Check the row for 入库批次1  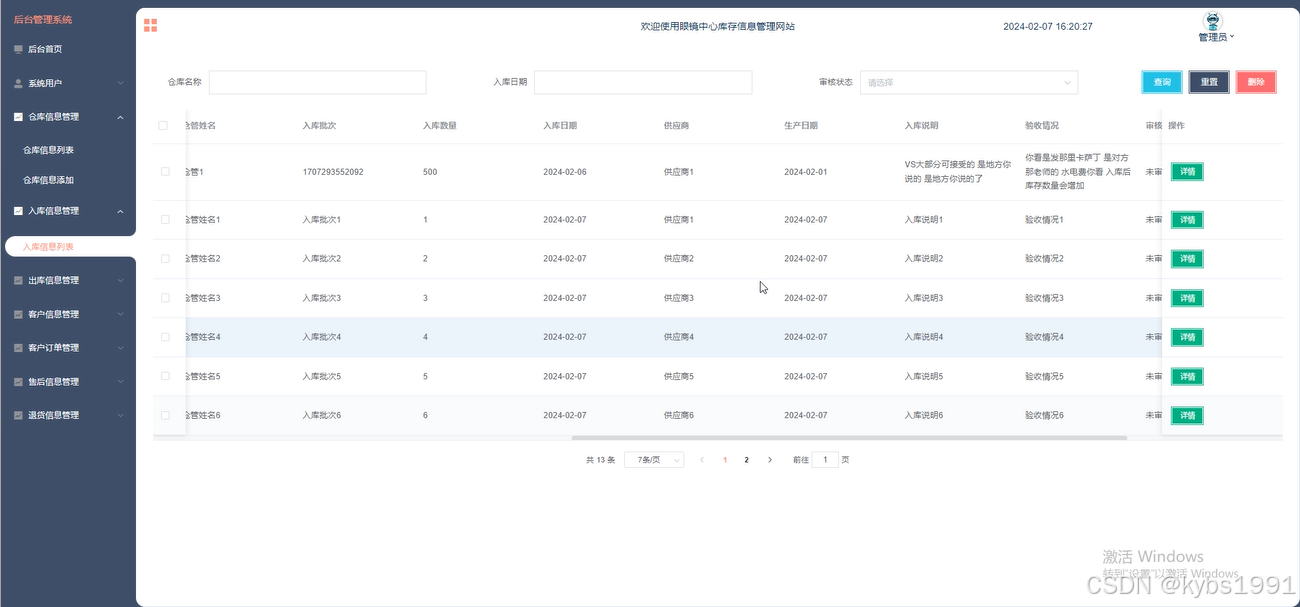[165, 219]
